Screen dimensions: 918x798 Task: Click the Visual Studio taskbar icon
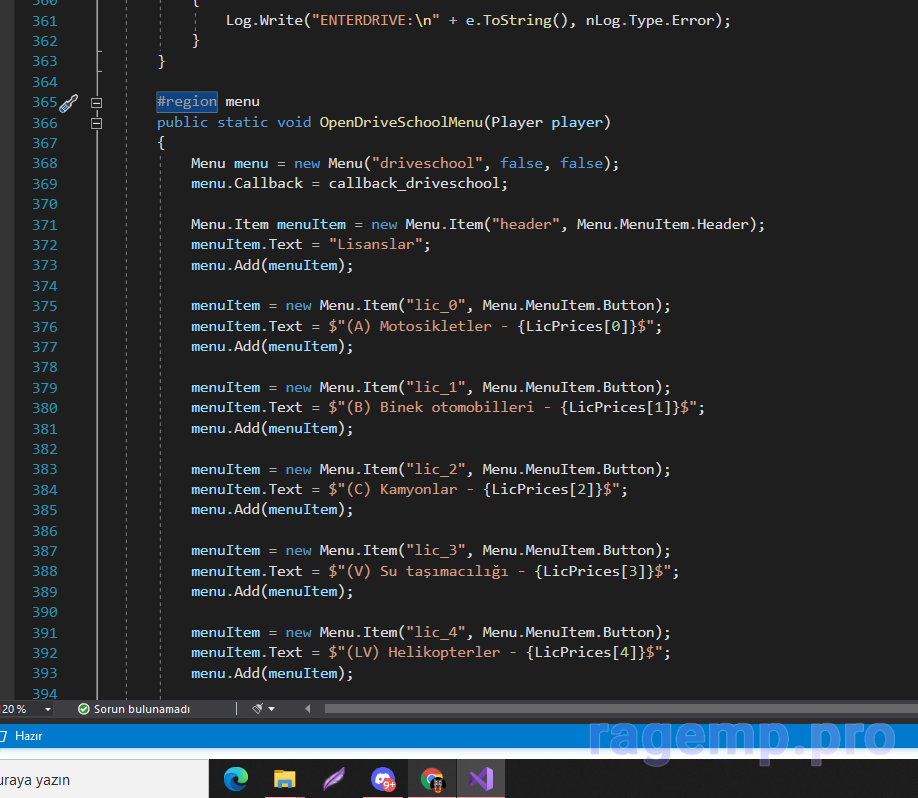tap(481, 779)
